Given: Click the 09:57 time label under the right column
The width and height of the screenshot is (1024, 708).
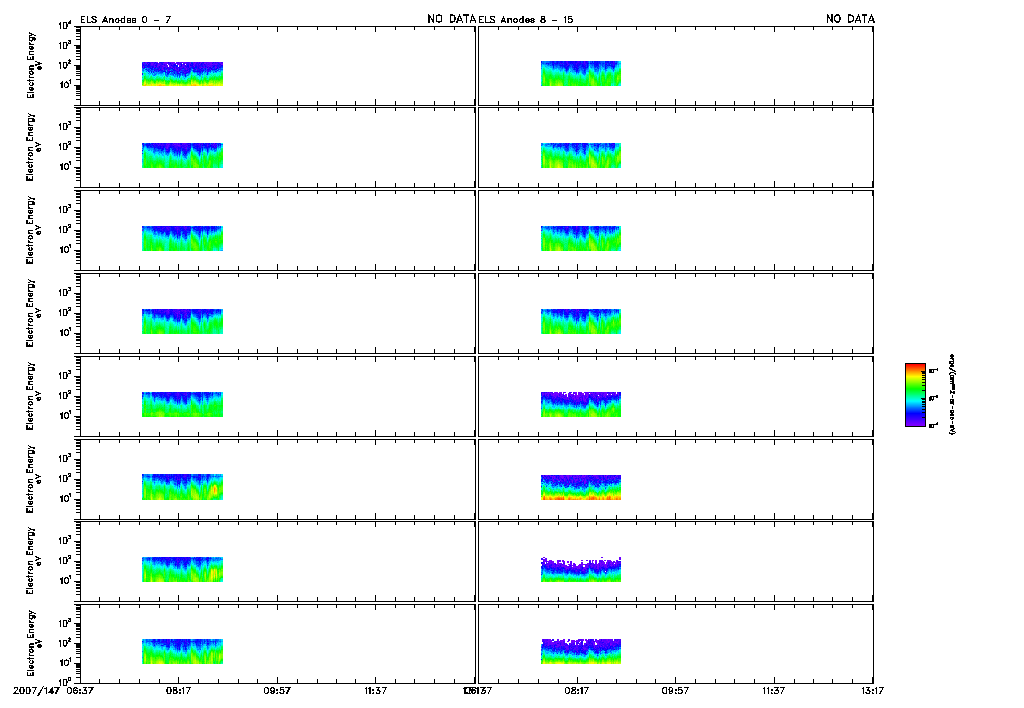Looking at the screenshot, I should 675,690.
